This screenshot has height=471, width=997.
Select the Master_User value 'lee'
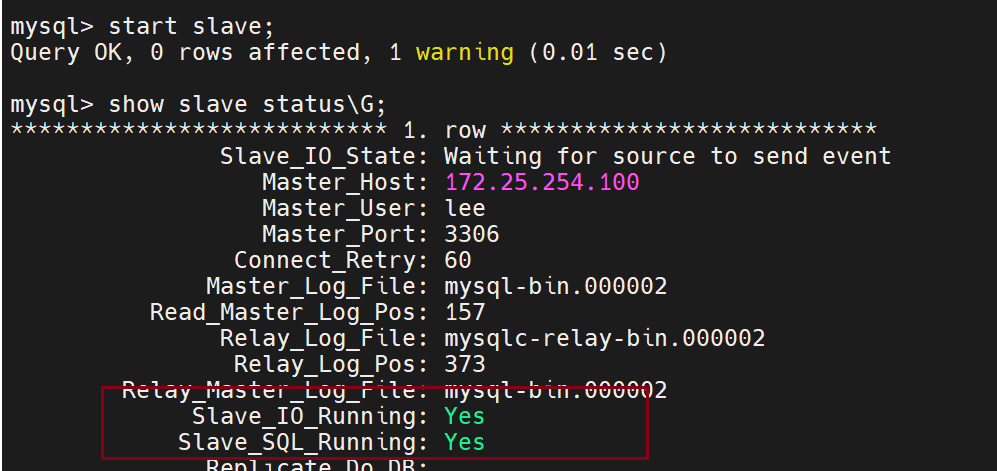[465, 208]
